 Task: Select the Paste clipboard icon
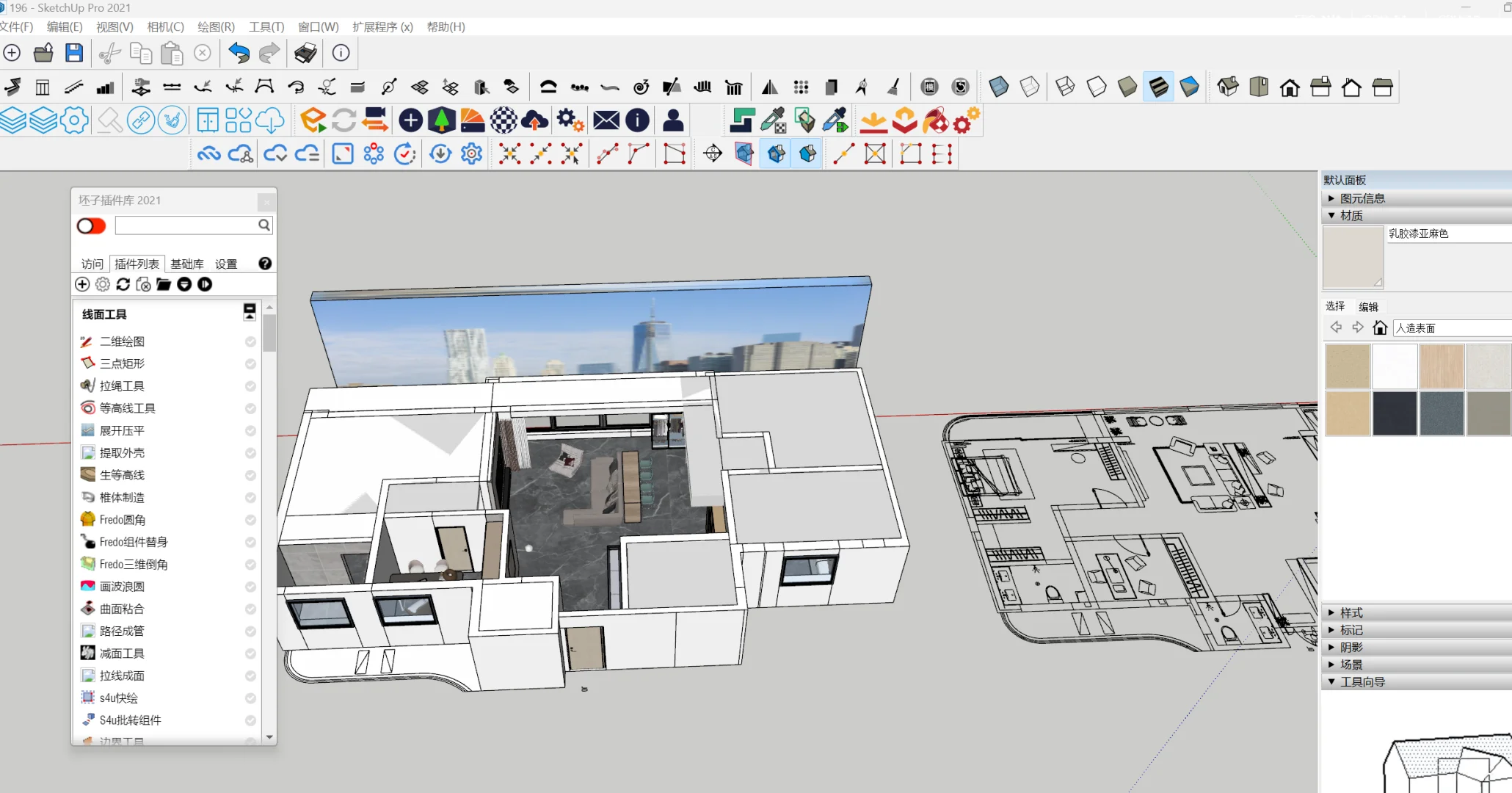[x=172, y=53]
